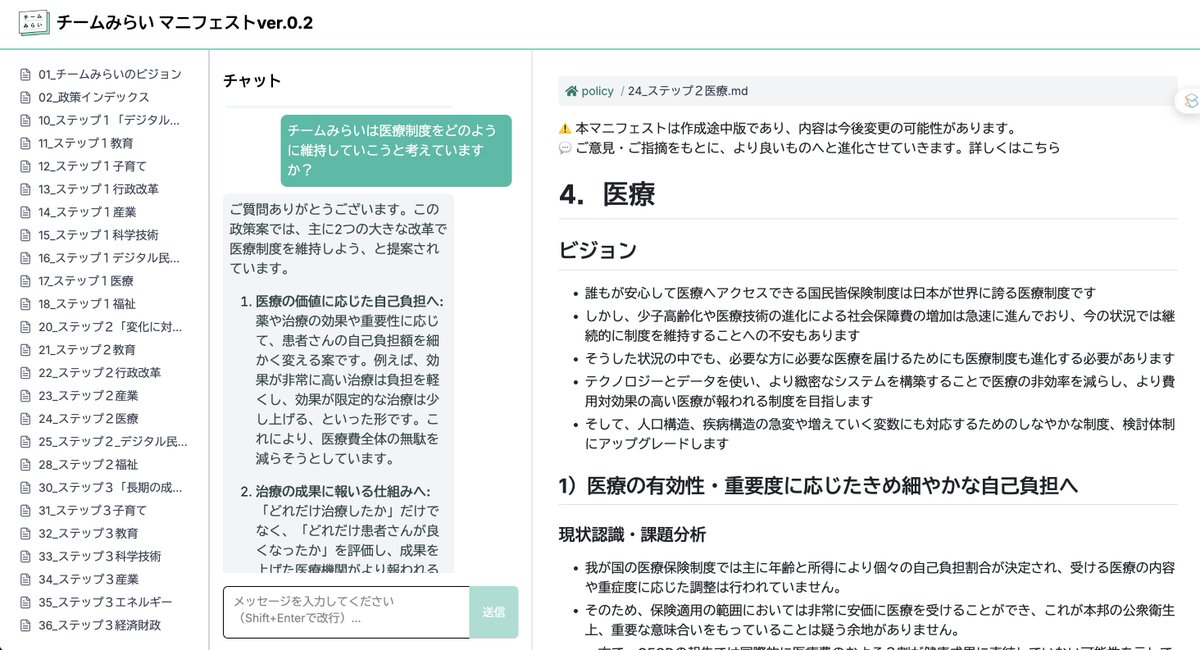Image resolution: width=1200 pixels, height=650 pixels.
Task: Click file icon beside 18_ステップ１福祉
Action: [x=26, y=304]
